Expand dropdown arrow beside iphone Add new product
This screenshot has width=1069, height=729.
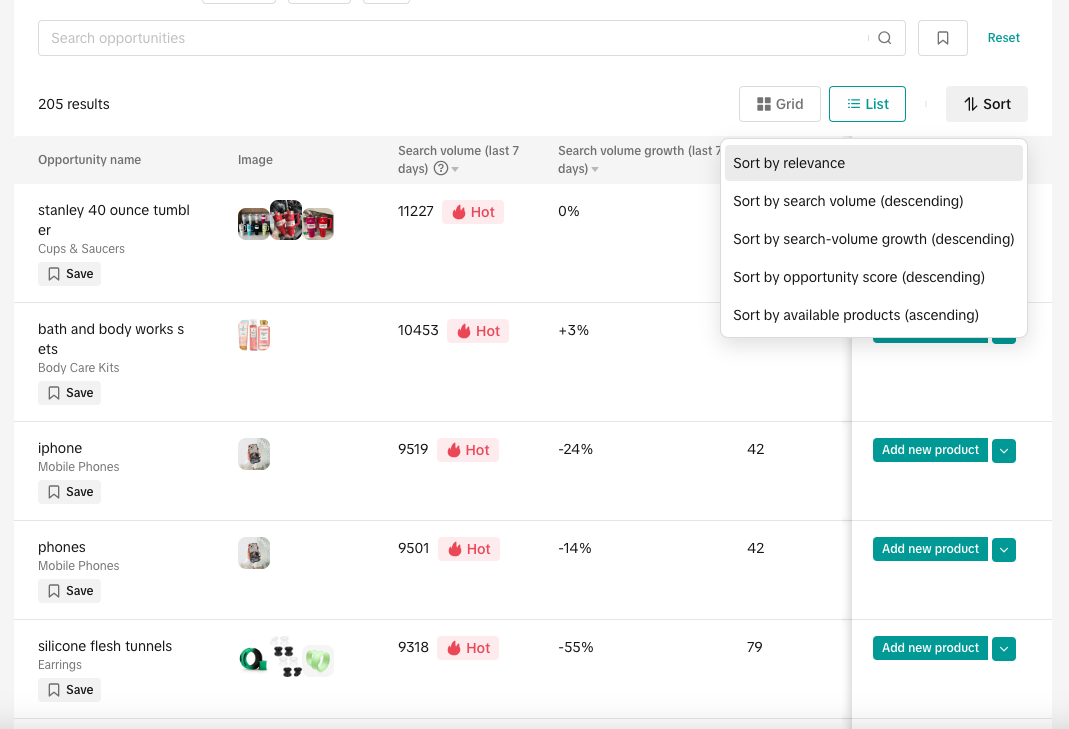click(x=1004, y=451)
